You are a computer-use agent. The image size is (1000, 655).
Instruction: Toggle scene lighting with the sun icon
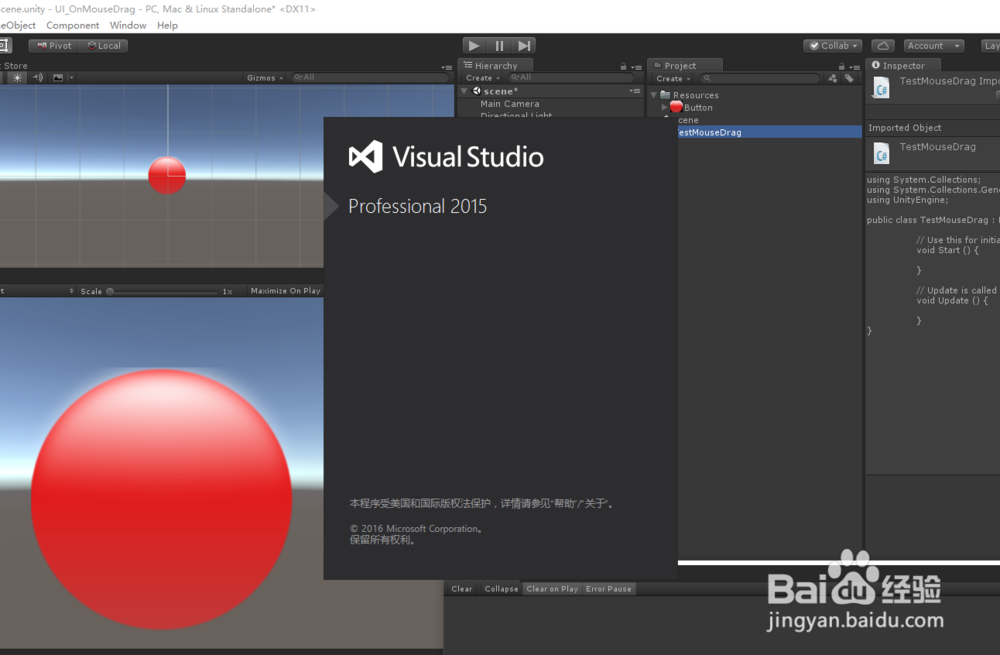tap(17, 78)
